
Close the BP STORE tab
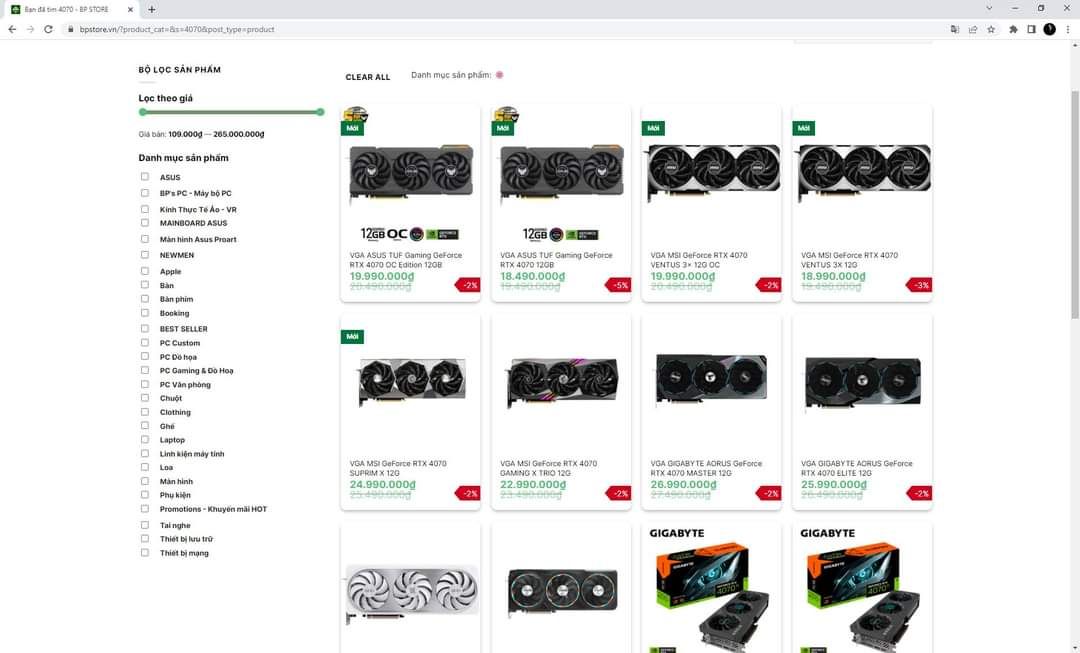click(130, 10)
